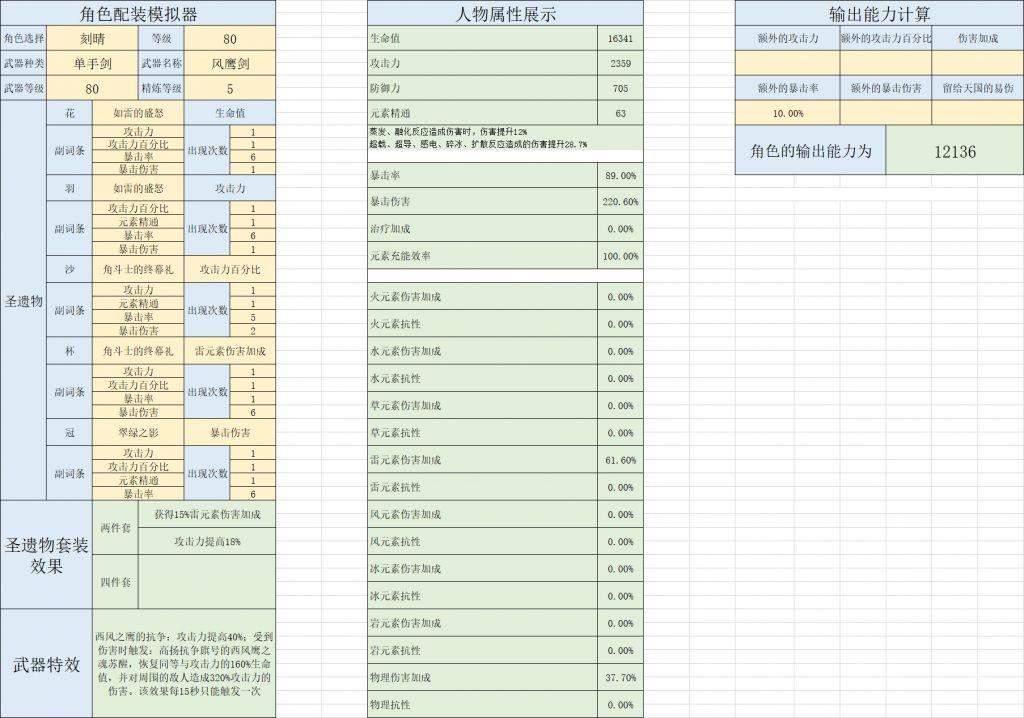Select the extra crit rate cell showing 10.00%

(x=788, y=113)
